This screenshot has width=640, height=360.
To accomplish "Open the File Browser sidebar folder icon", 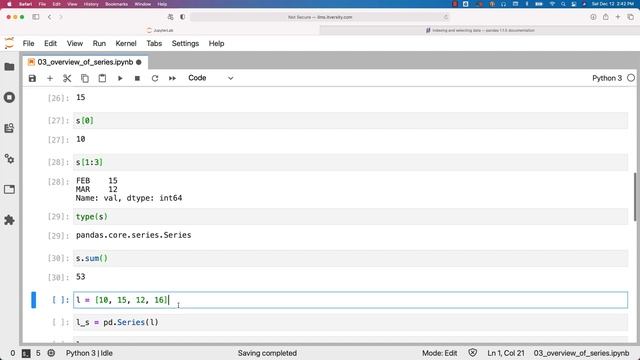I will point(9,67).
